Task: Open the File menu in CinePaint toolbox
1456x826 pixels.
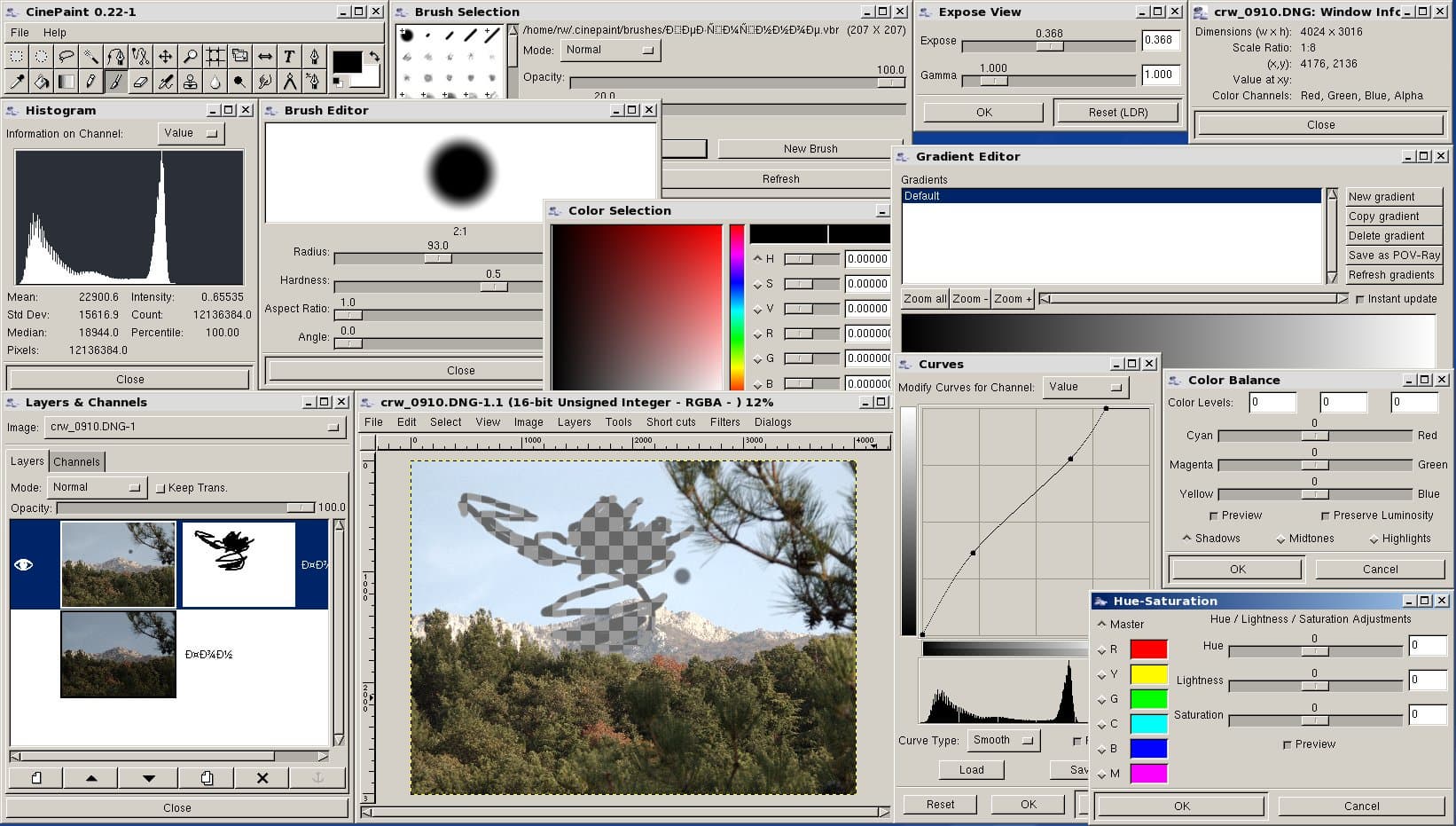Action: (x=20, y=32)
